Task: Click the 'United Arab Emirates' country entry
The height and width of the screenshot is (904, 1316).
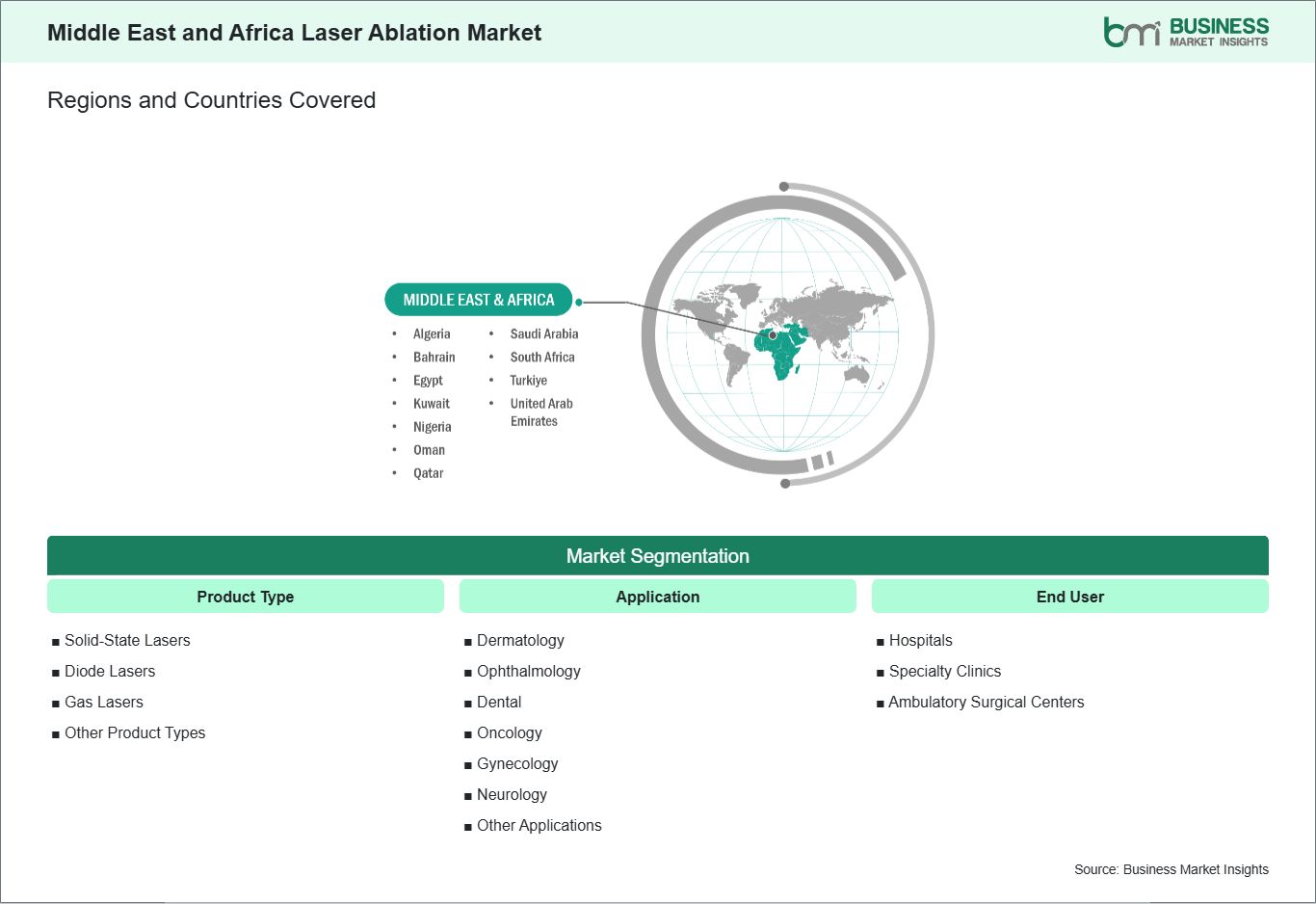Action: [x=541, y=412]
